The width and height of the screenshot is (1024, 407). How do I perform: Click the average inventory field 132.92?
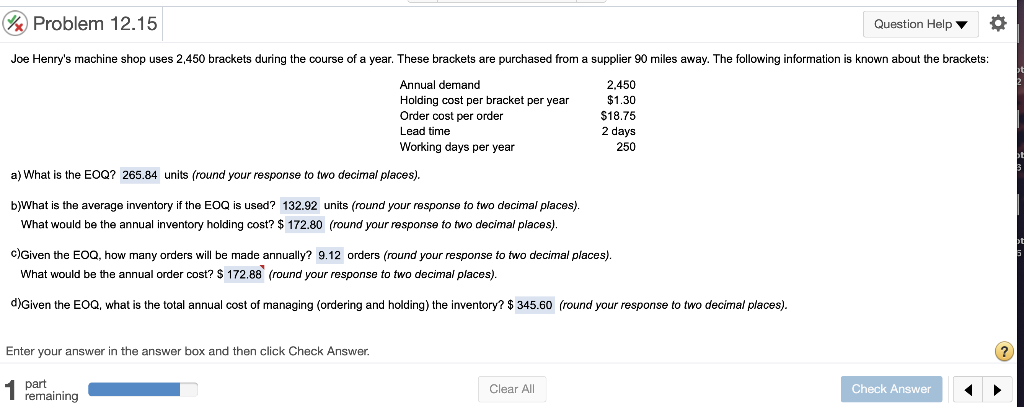click(300, 206)
